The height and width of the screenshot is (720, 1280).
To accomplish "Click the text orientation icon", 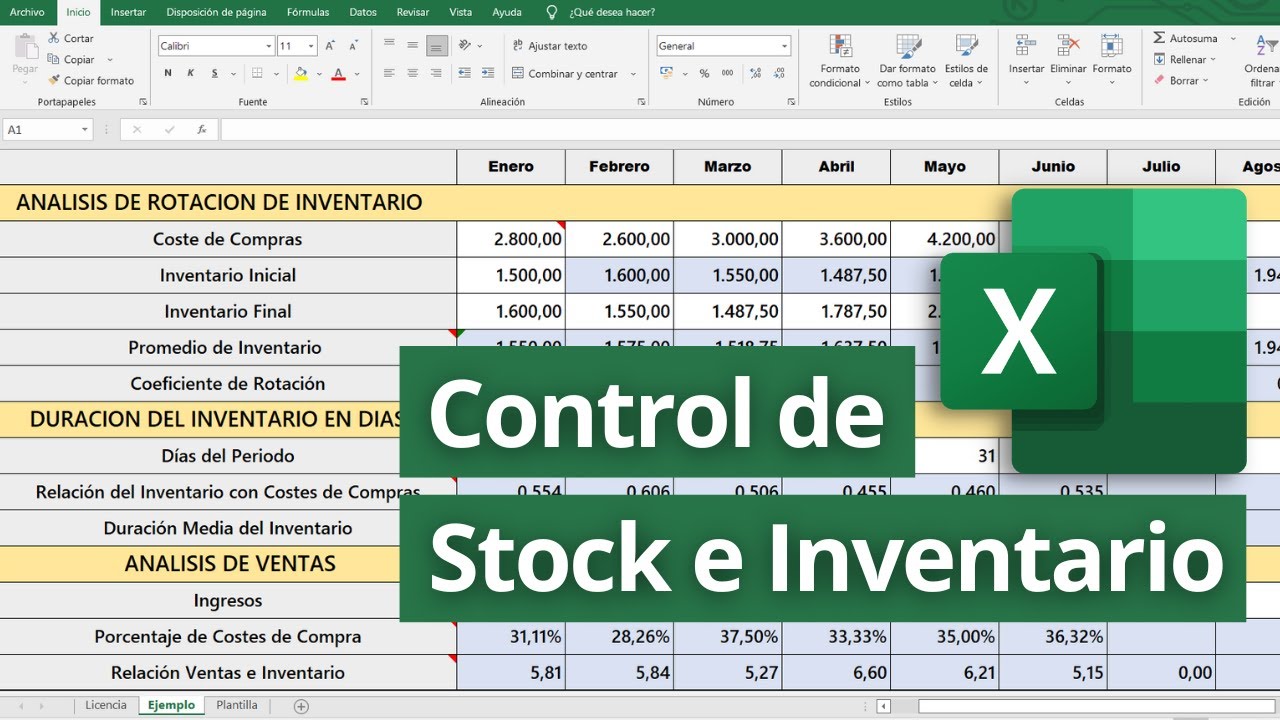I will pos(464,46).
